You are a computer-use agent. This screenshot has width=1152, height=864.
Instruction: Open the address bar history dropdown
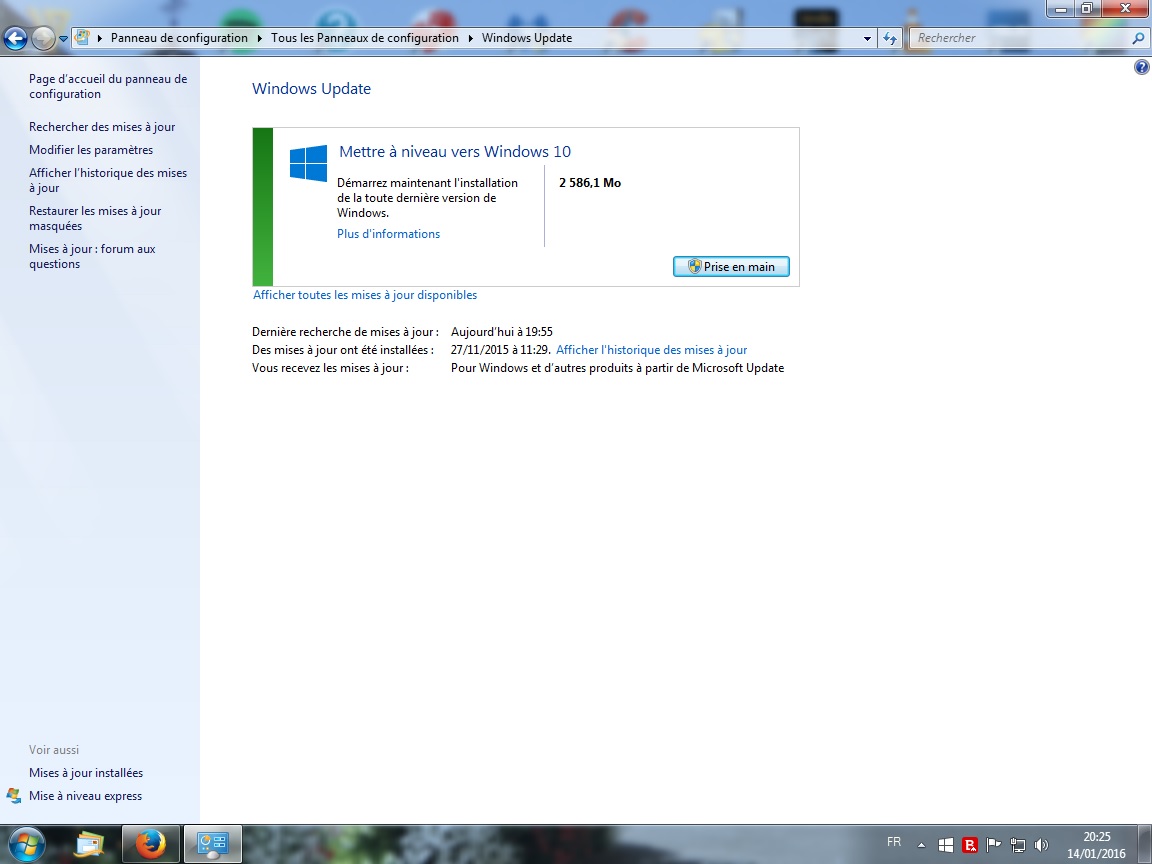[867, 38]
